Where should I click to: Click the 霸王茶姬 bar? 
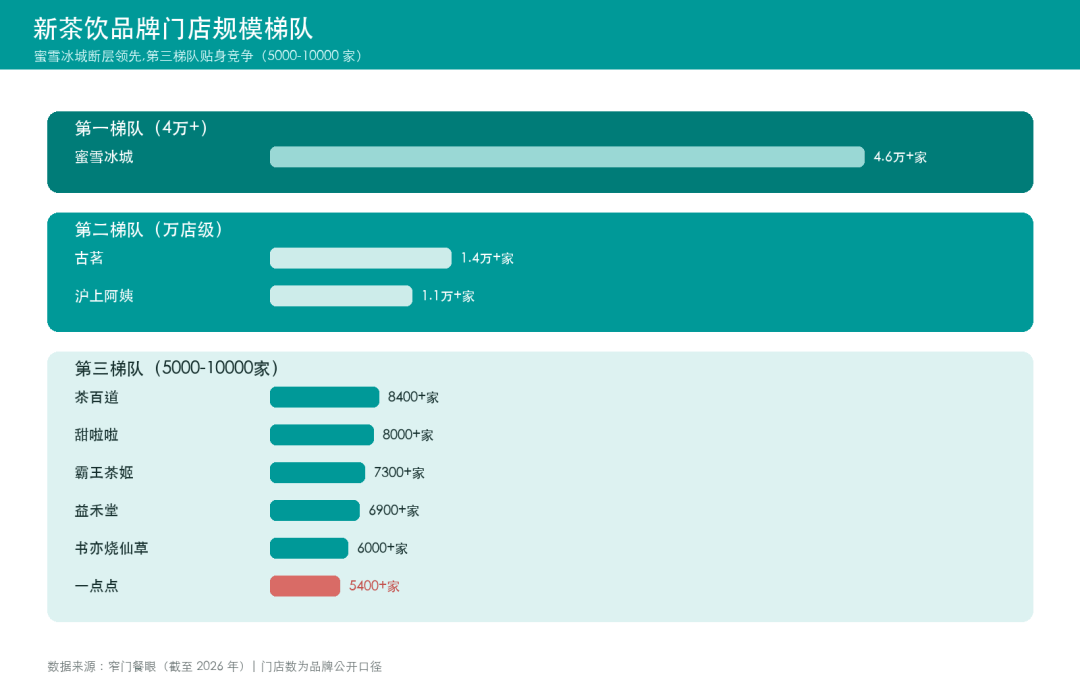click(x=317, y=473)
